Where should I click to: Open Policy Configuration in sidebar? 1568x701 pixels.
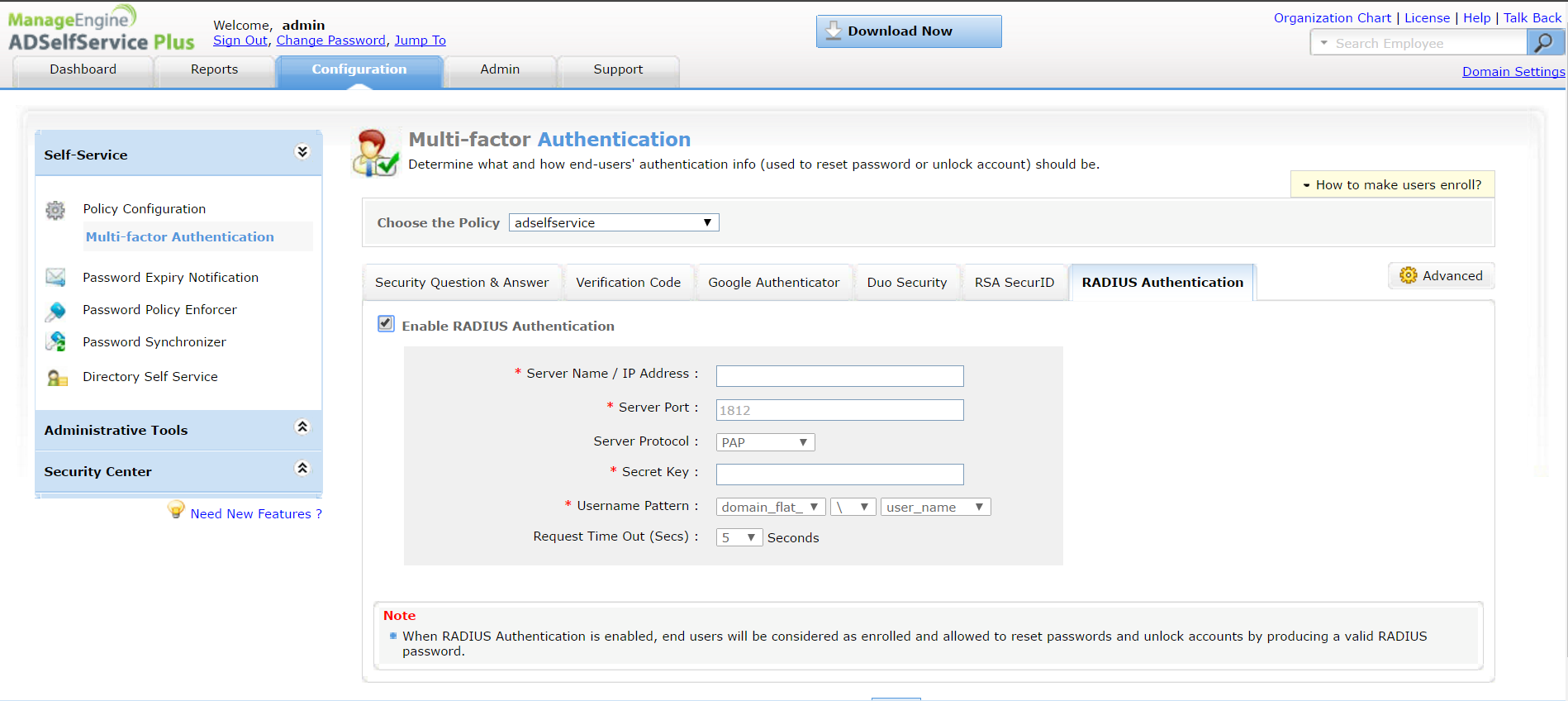point(145,209)
